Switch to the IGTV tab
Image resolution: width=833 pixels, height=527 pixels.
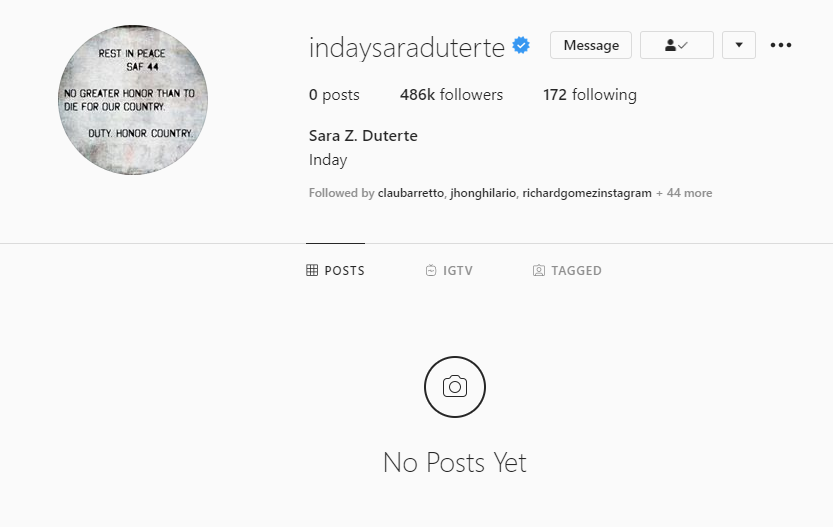pos(449,270)
